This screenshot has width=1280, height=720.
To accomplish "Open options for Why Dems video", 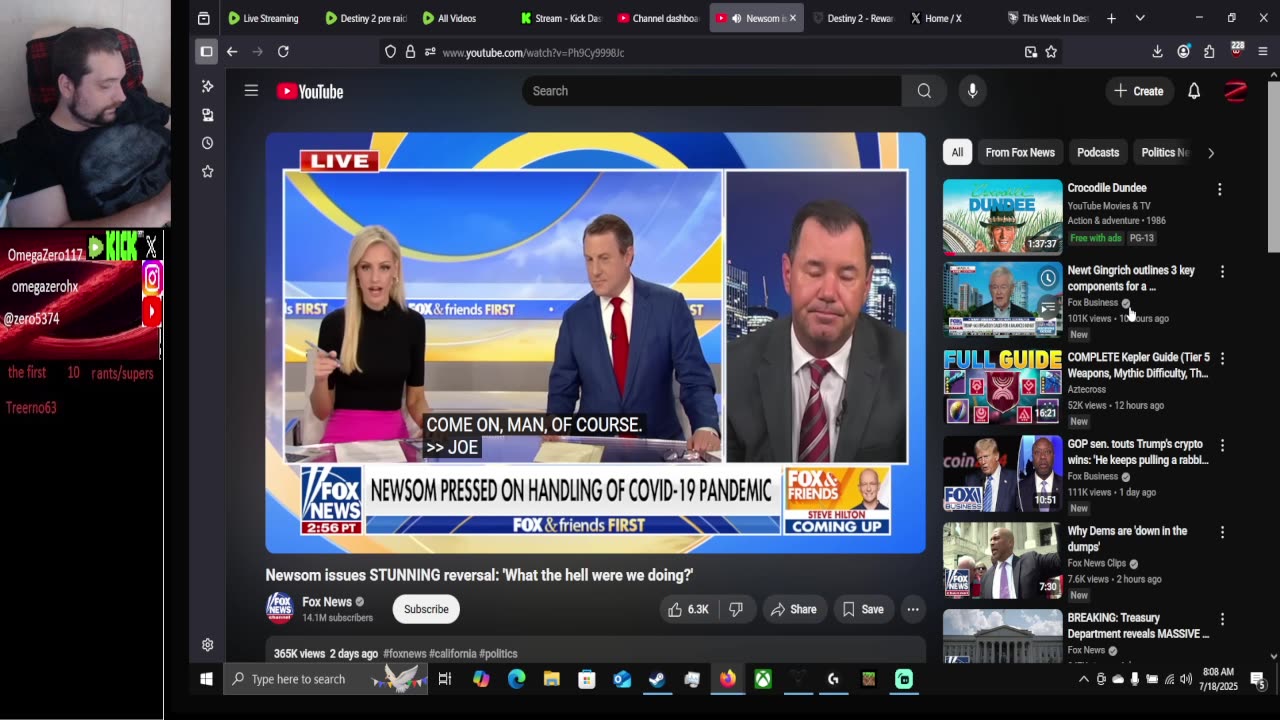I will pyautogui.click(x=1222, y=532).
